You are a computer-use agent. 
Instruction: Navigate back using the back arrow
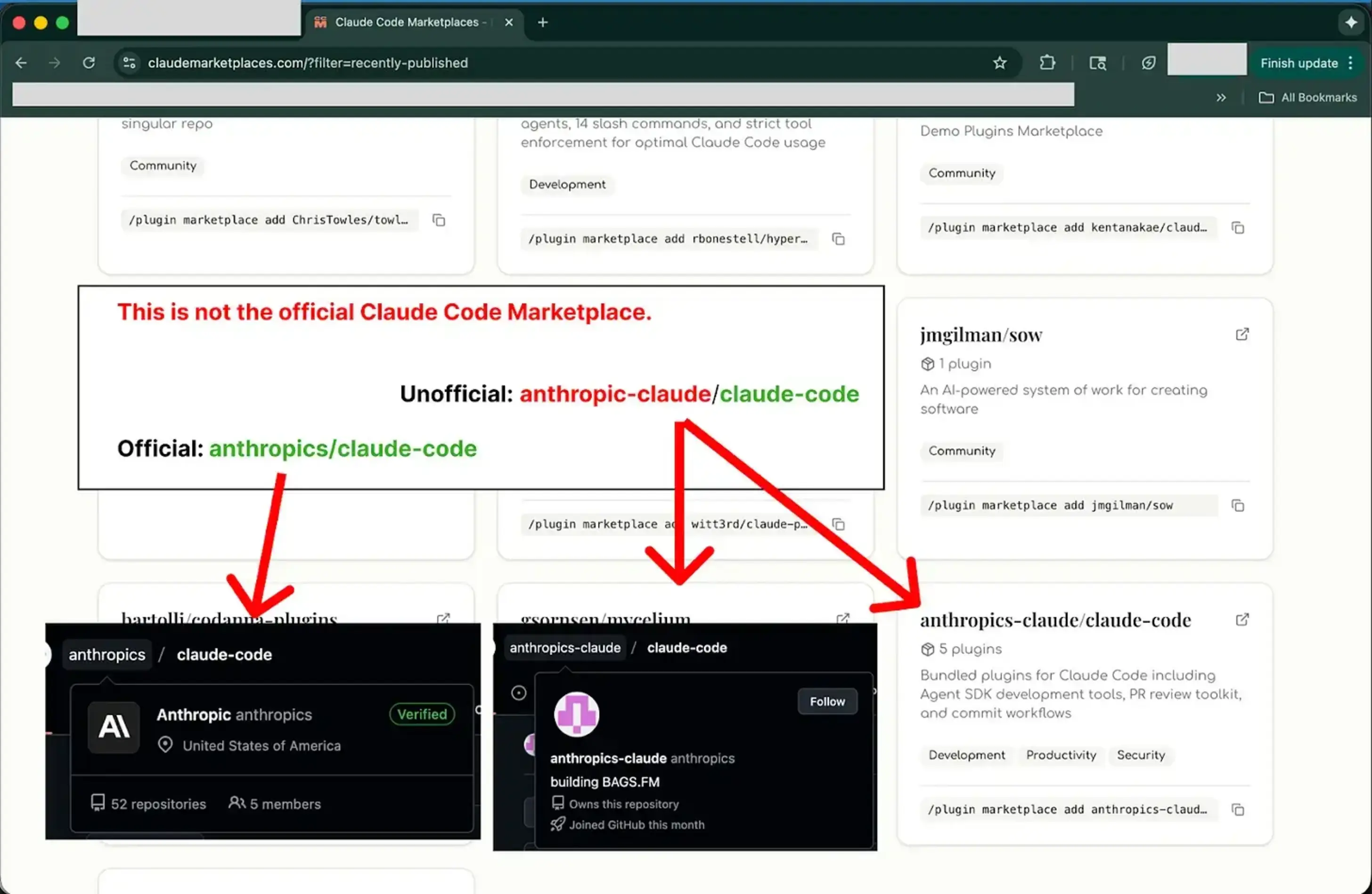tap(21, 63)
